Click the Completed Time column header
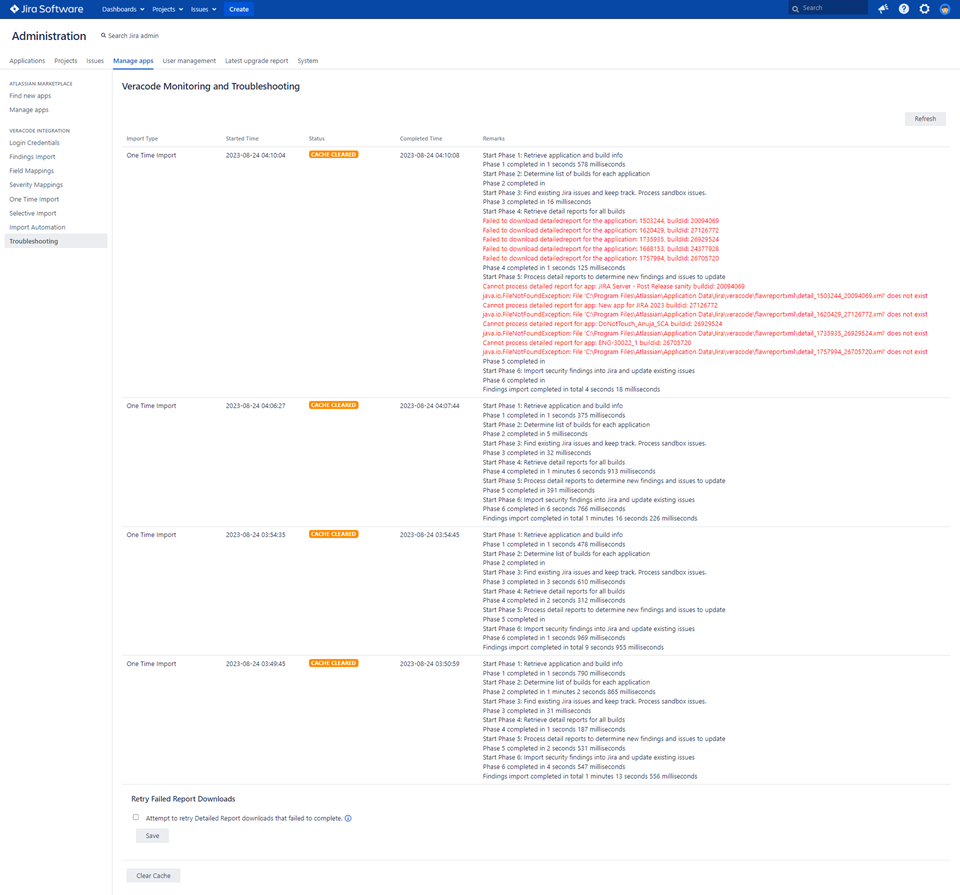 tap(421, 139)
